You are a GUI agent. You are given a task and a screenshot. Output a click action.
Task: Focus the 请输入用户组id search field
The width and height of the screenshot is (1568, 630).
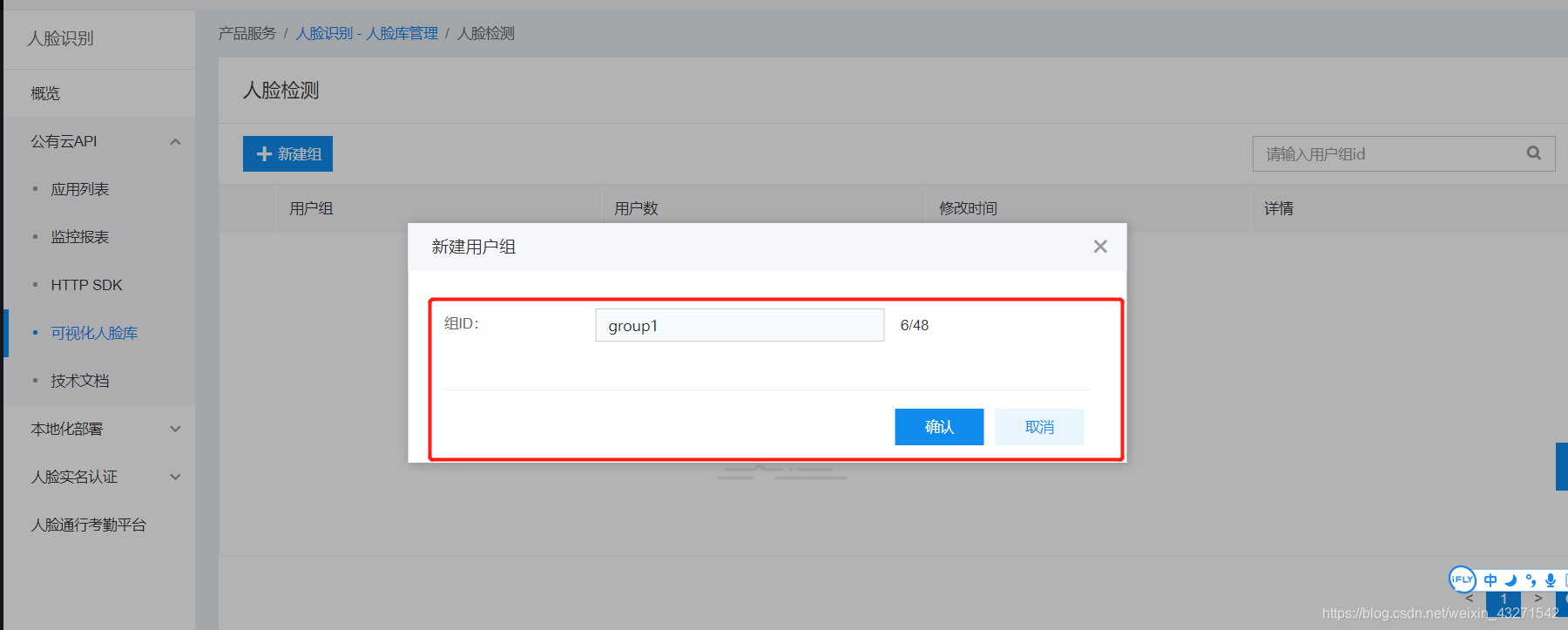point(1403,153)
